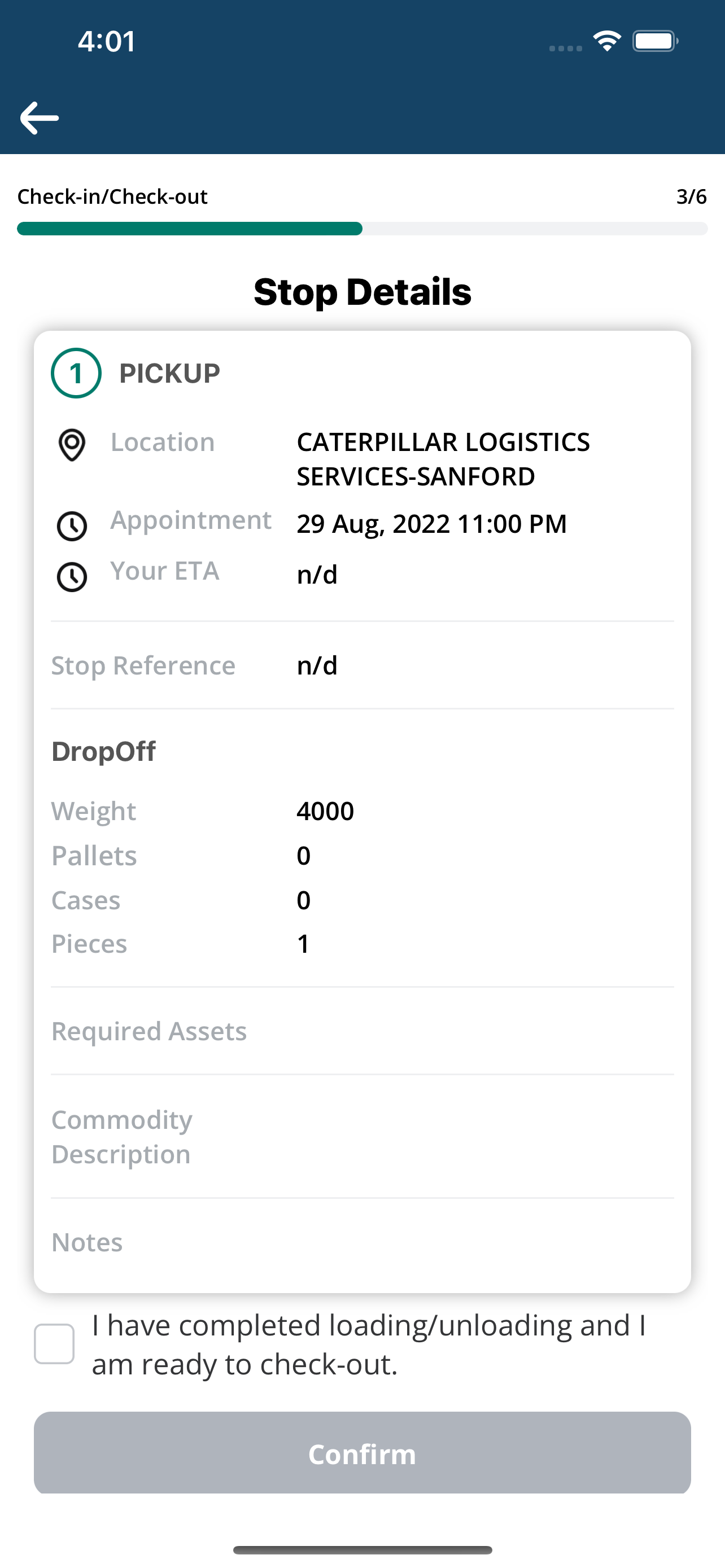Screen dimensions: 725x1568
Task: Tap the Wi-Fi status icon
Action: (607, 41)
